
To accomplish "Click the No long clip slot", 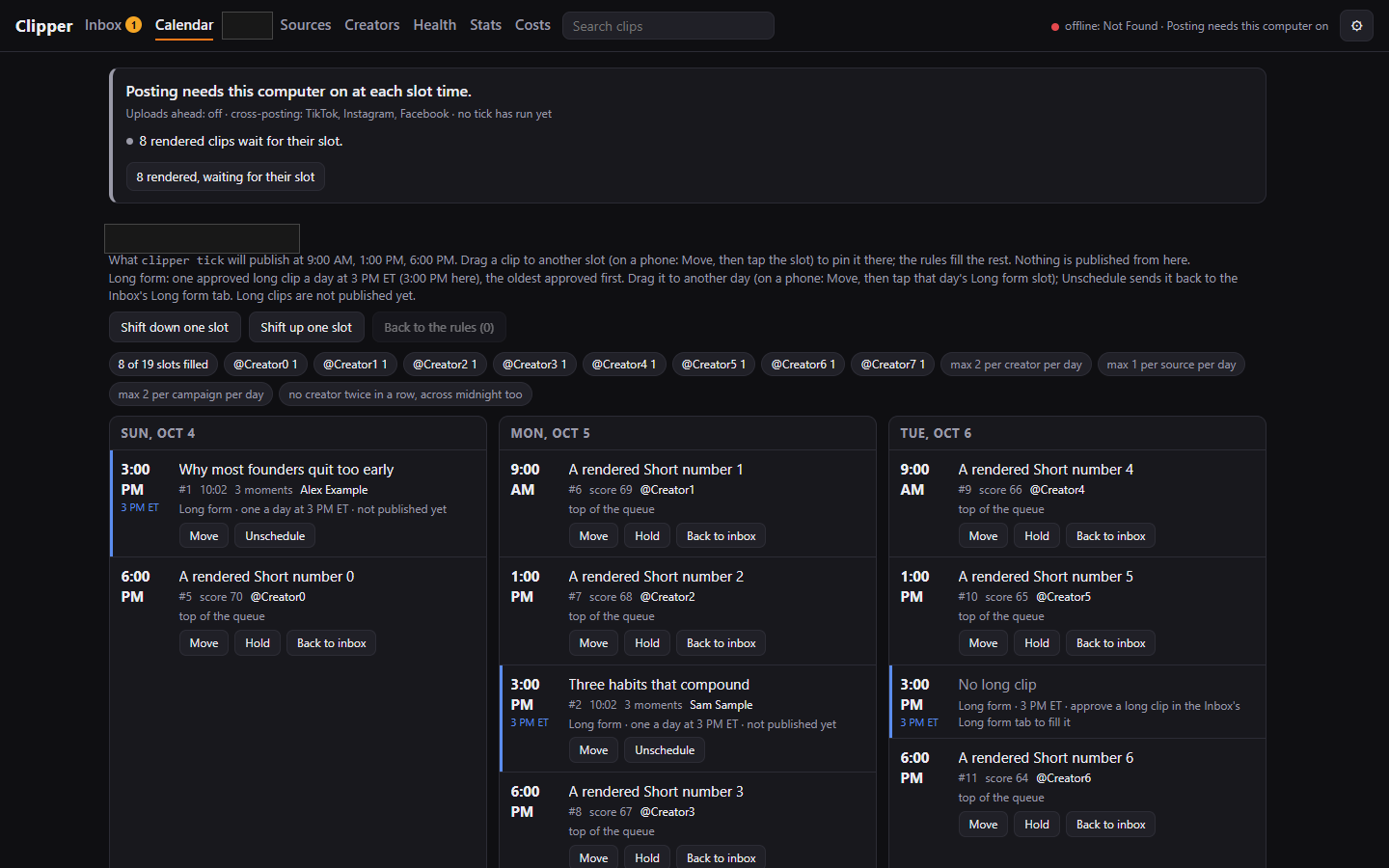I will pyautogui.click(x=1077, y=702).
